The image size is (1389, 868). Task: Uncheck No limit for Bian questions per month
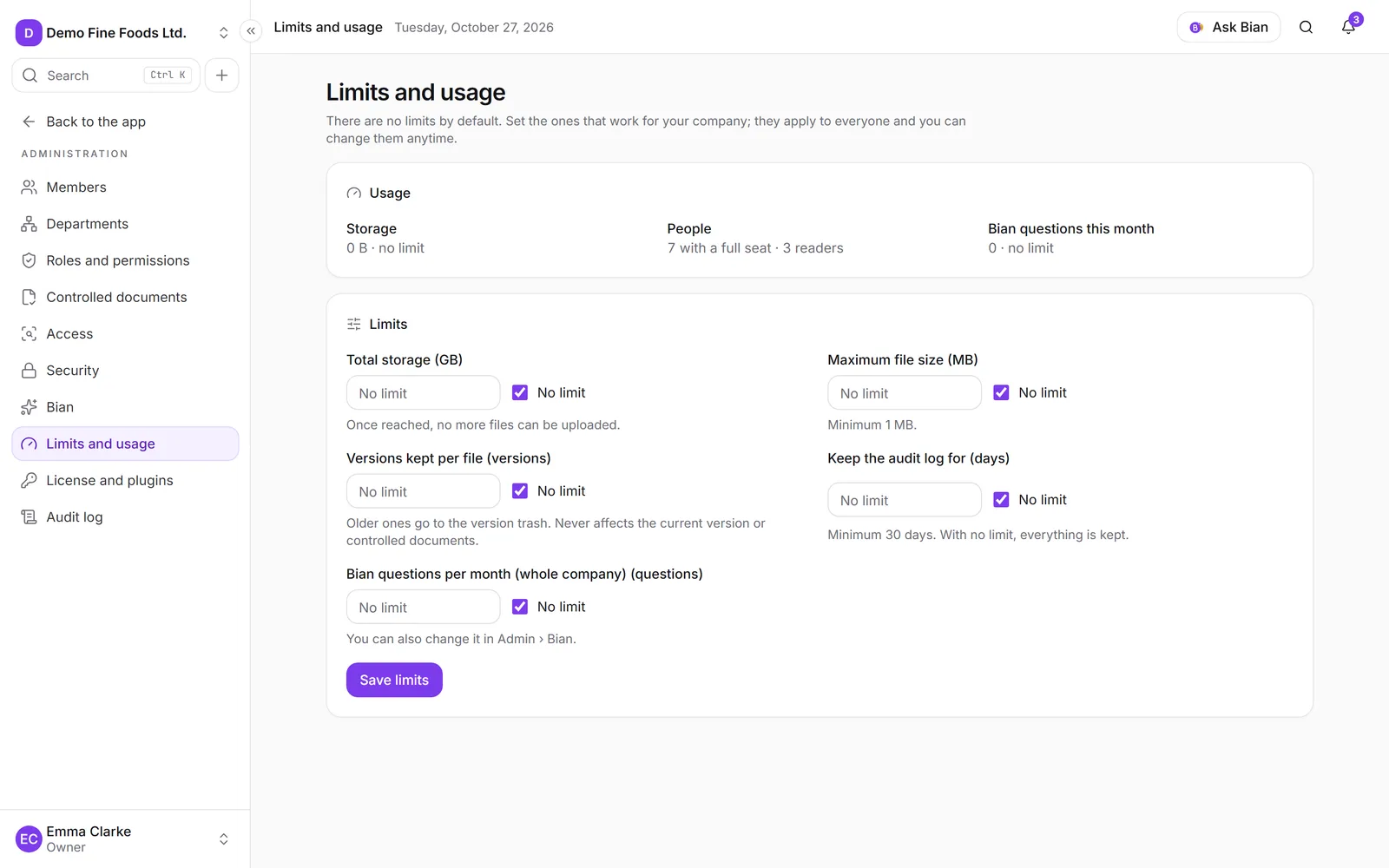click(x=520, y=607)
